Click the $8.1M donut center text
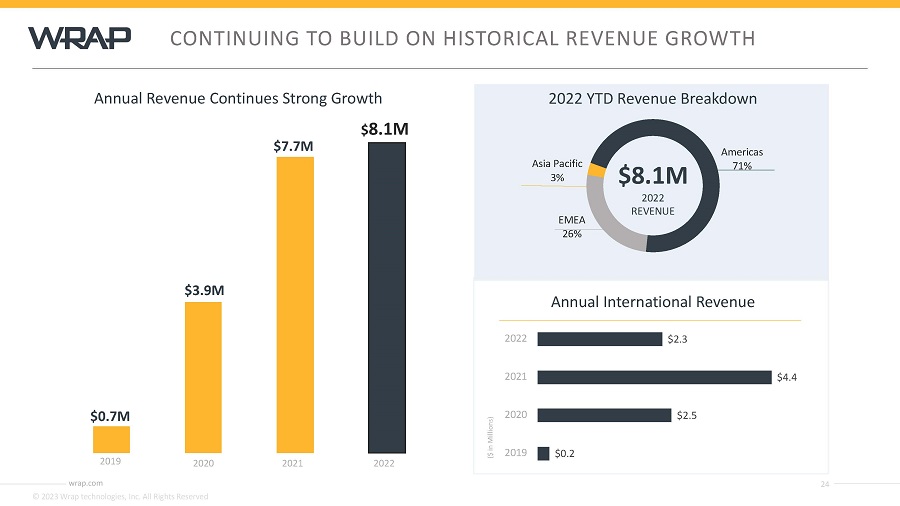This screenshot has height=506, width=900. click(652, 176)
